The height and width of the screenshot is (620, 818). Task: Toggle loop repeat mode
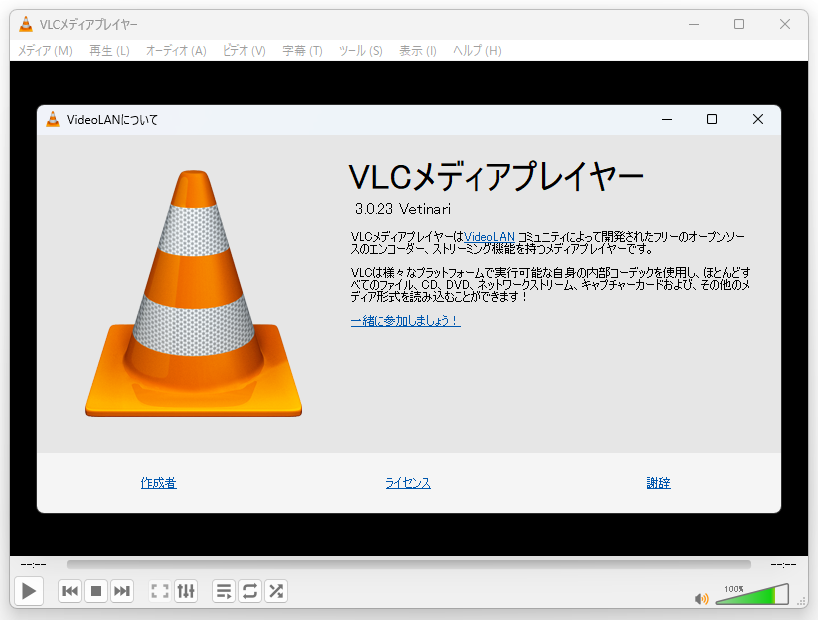pyautogui.click(x=250, y=591)
